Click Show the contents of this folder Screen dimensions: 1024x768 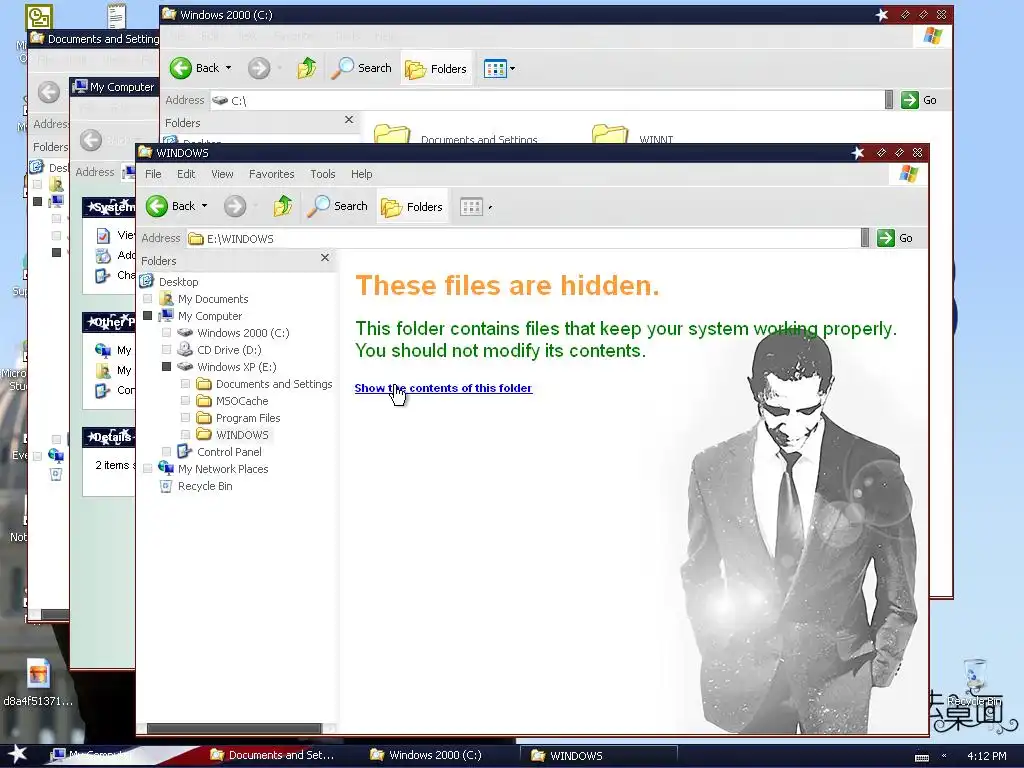tap(443, 388)
